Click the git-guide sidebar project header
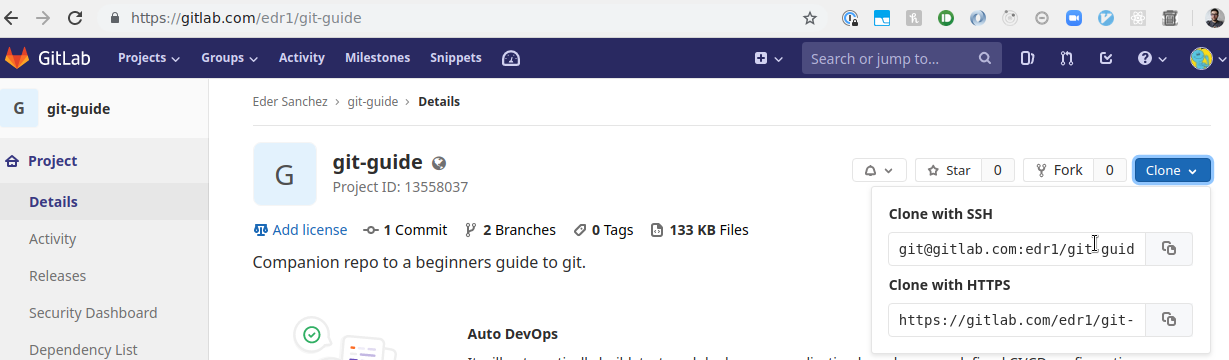Image resolution: width=1229 pixels, height=360 pixels. (104, 108)
